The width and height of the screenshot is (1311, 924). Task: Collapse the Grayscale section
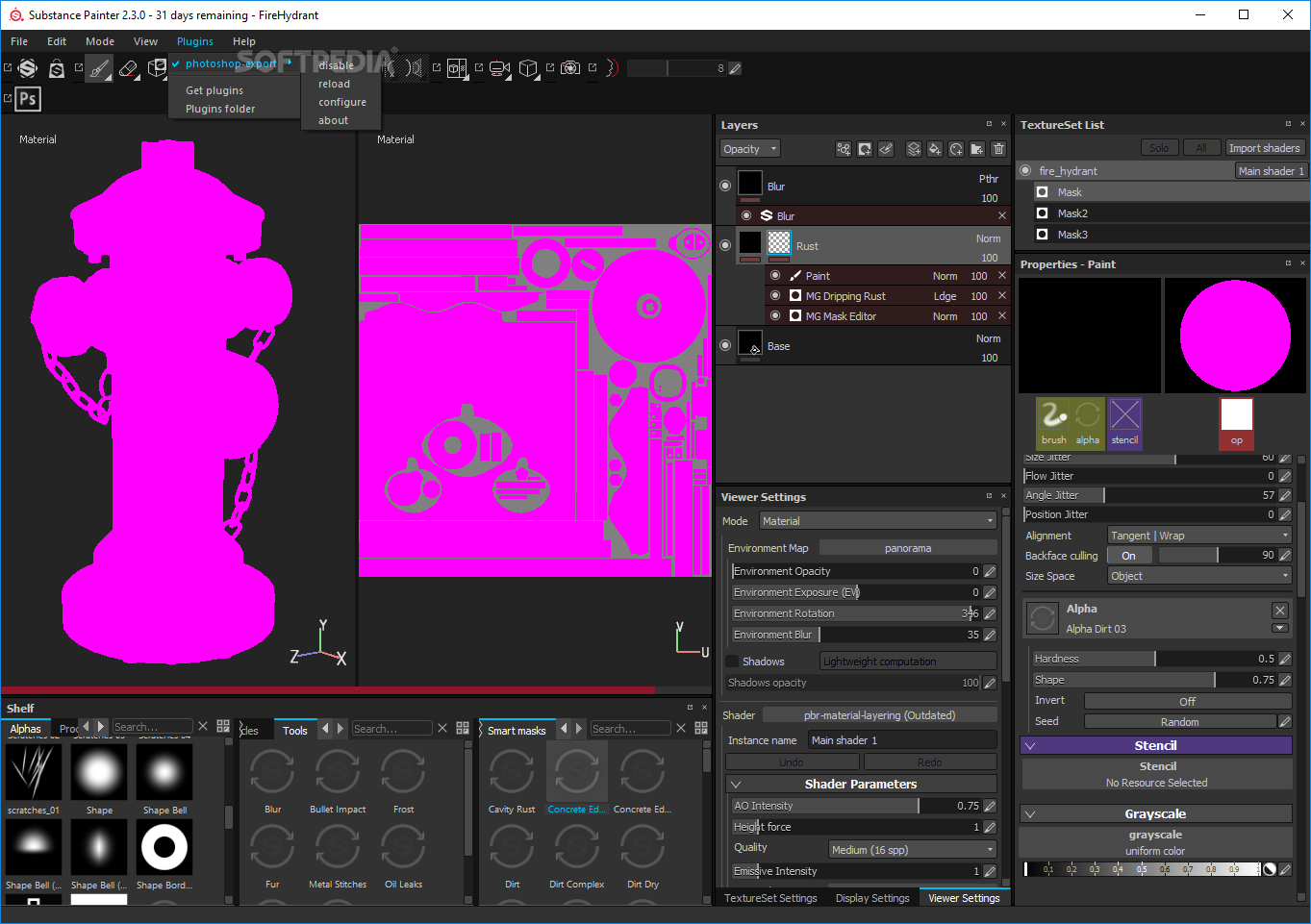click(x=1030, y=814)
